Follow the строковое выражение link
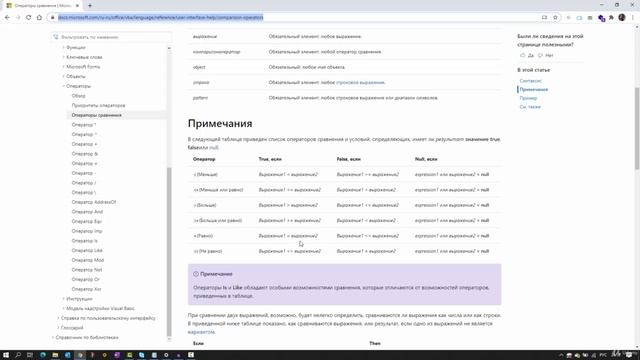This screenshot has width=640, height=360. [360, 82]
